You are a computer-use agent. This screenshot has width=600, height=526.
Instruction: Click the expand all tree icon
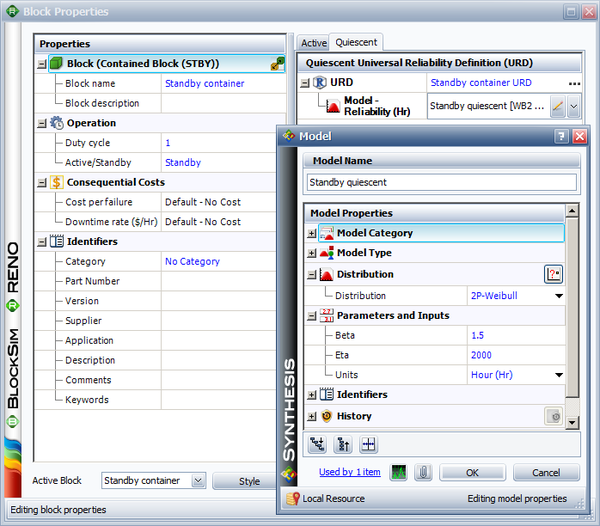(x=319, y=445)
